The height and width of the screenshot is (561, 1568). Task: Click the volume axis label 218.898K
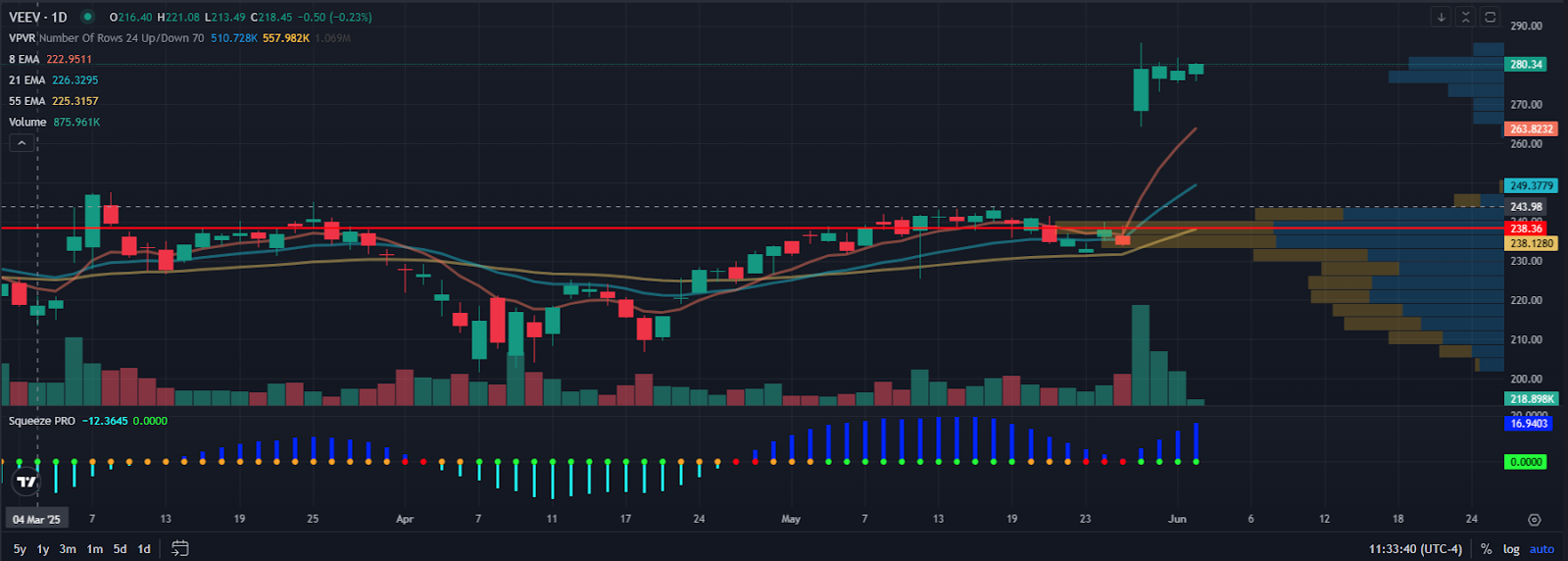point(1531,399)
